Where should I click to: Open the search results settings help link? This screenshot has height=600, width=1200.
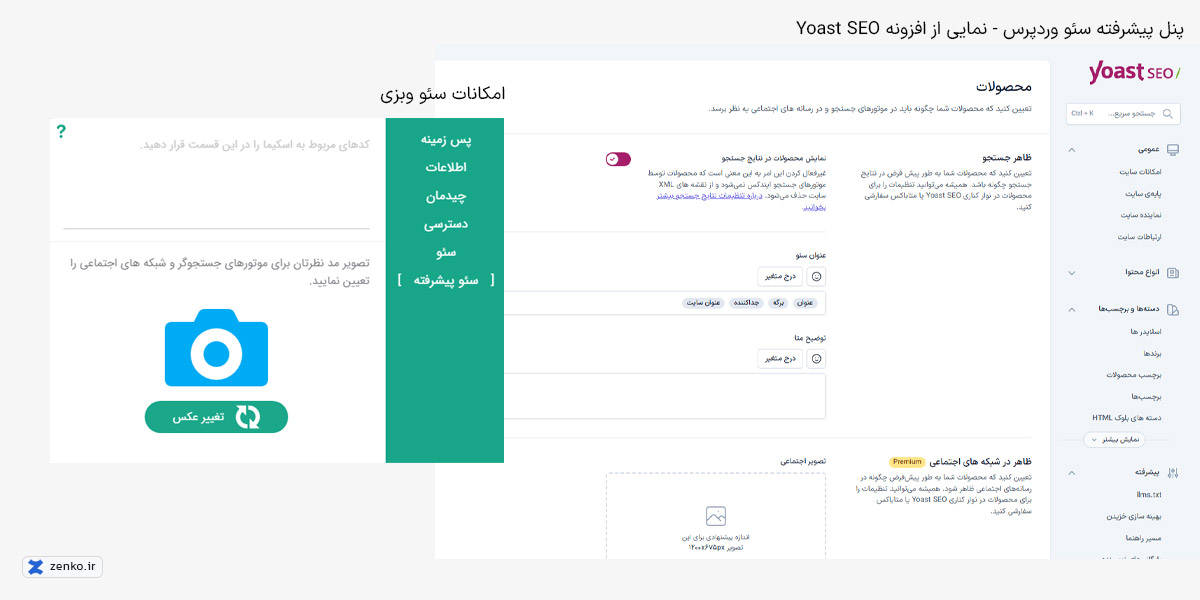pyautogui.click(x=700, y=201)
